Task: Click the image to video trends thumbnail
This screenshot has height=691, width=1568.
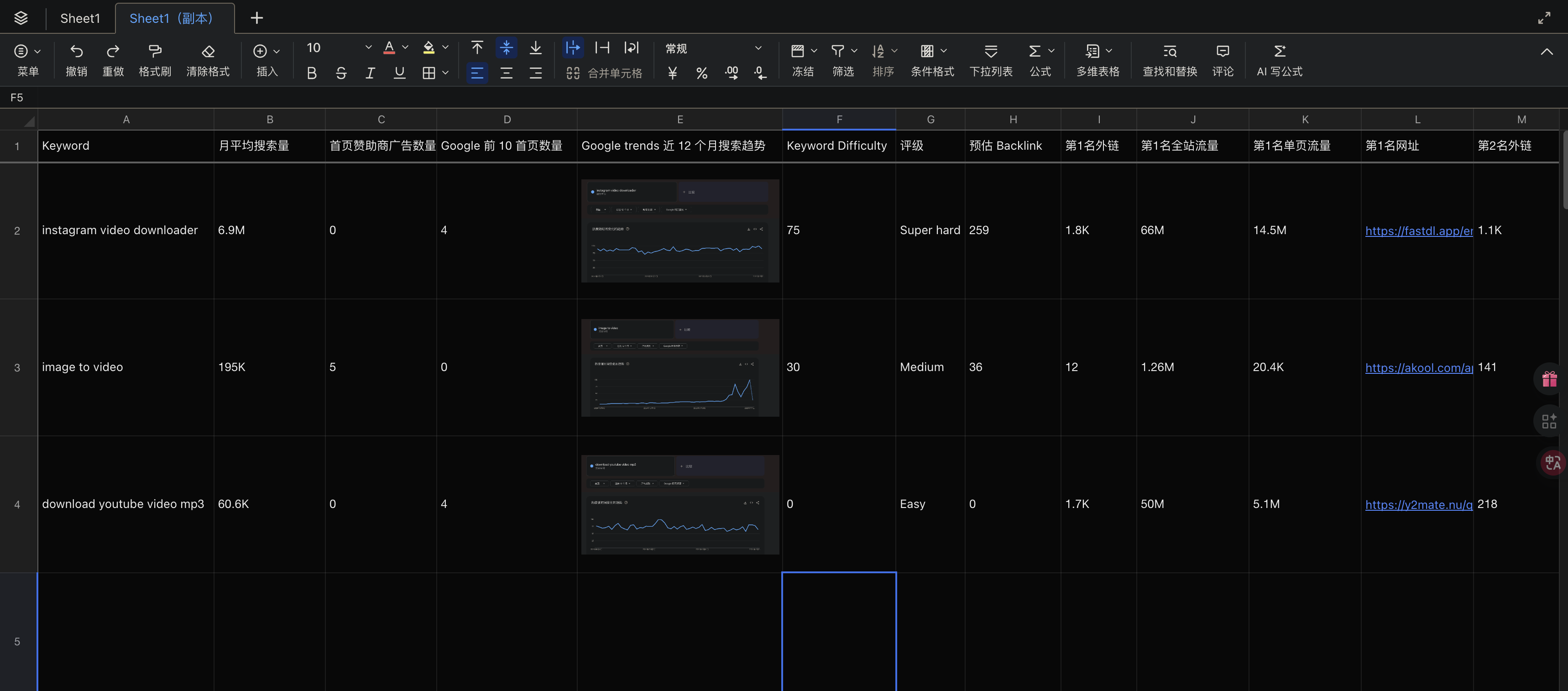Action: [x=679, y=368]
